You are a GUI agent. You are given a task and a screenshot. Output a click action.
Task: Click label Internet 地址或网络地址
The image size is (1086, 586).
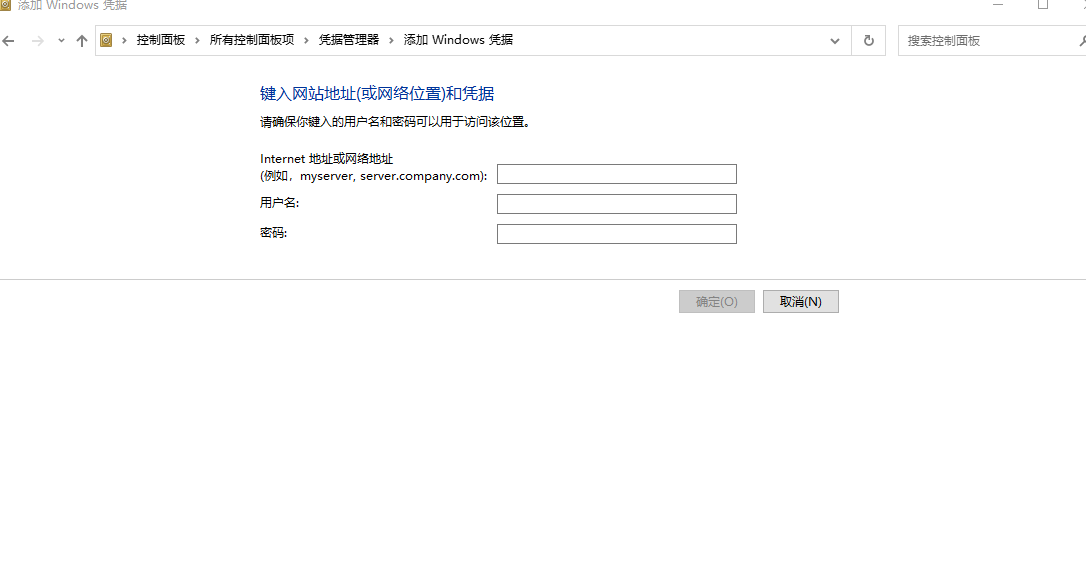pos(327,159)
